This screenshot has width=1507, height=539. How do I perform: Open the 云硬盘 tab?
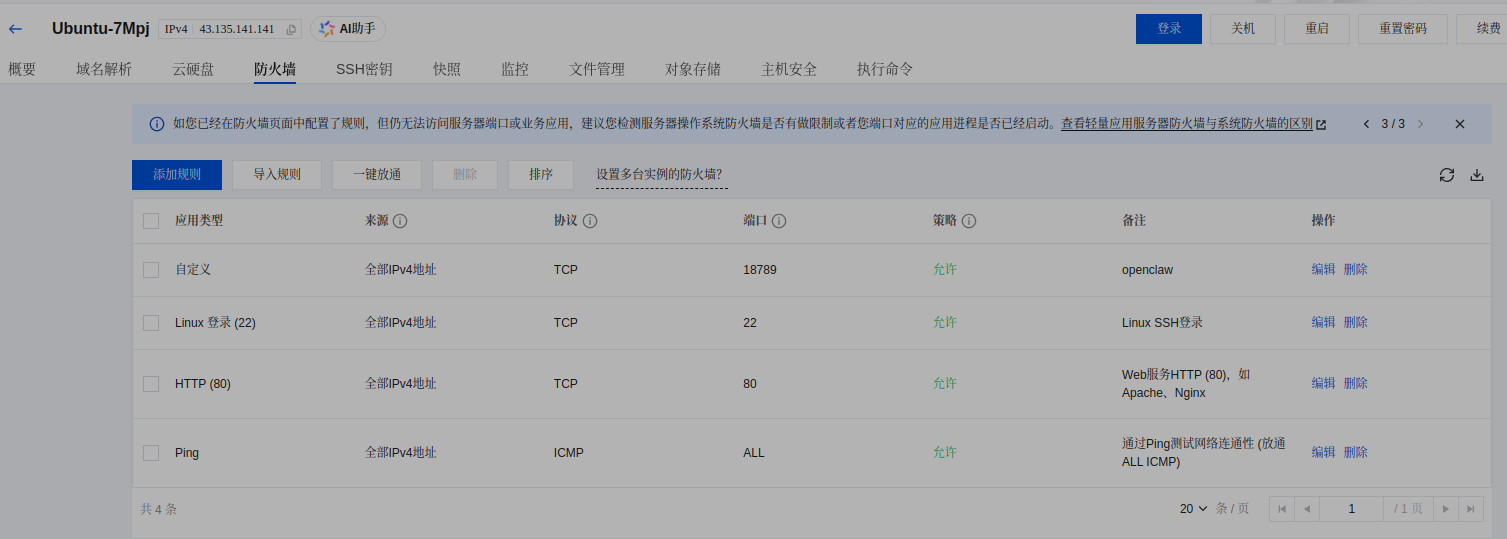pyautogui.click(x=193, y=69)
